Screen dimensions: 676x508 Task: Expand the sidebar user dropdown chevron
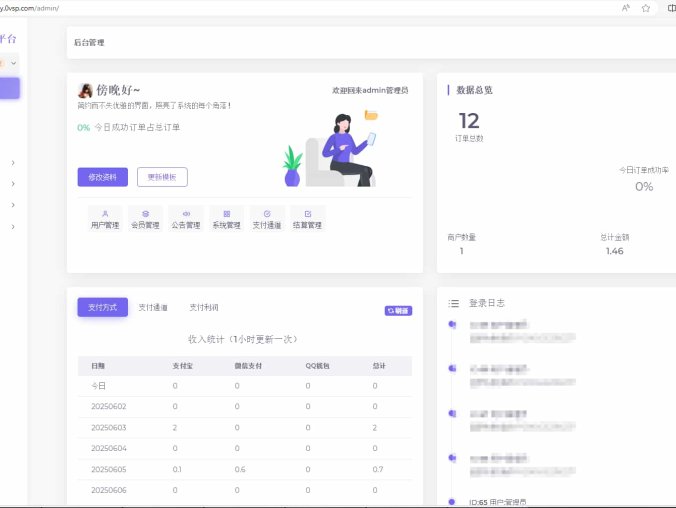[14, 63]
